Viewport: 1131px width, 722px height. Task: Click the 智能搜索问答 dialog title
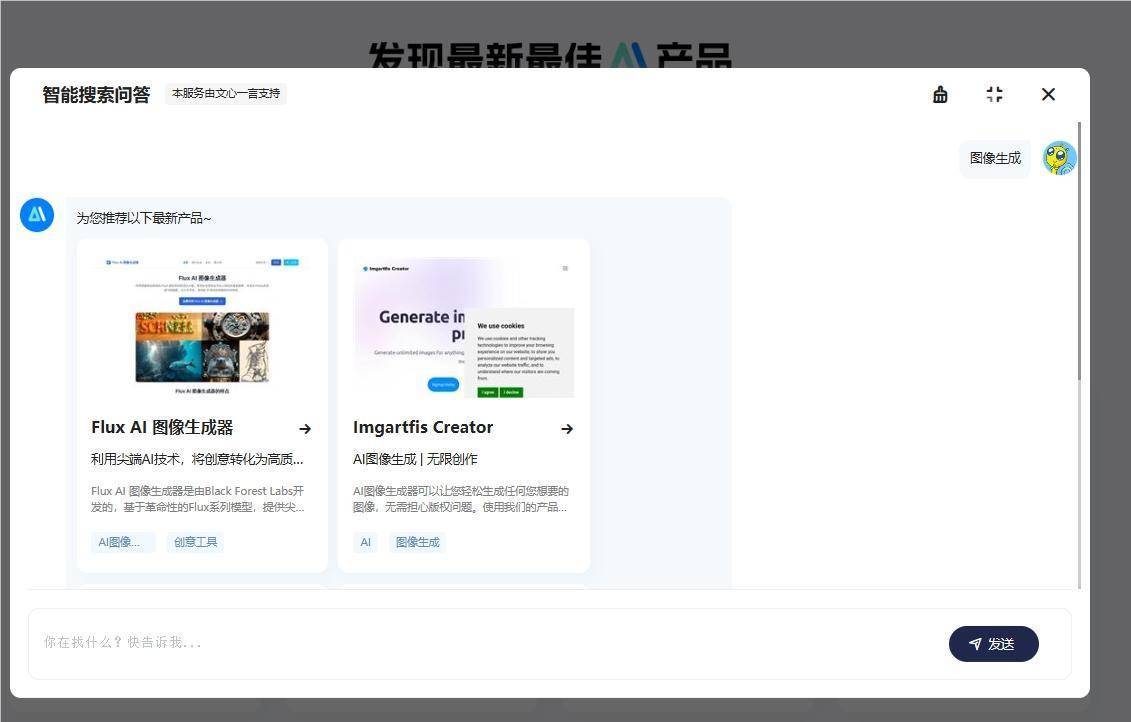[x=96, y=94]
